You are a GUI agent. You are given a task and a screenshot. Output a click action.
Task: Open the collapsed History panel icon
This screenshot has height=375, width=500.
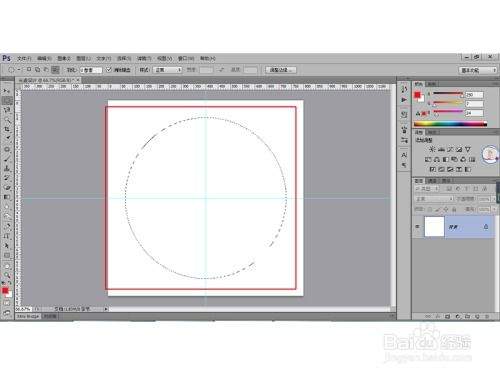404,89
